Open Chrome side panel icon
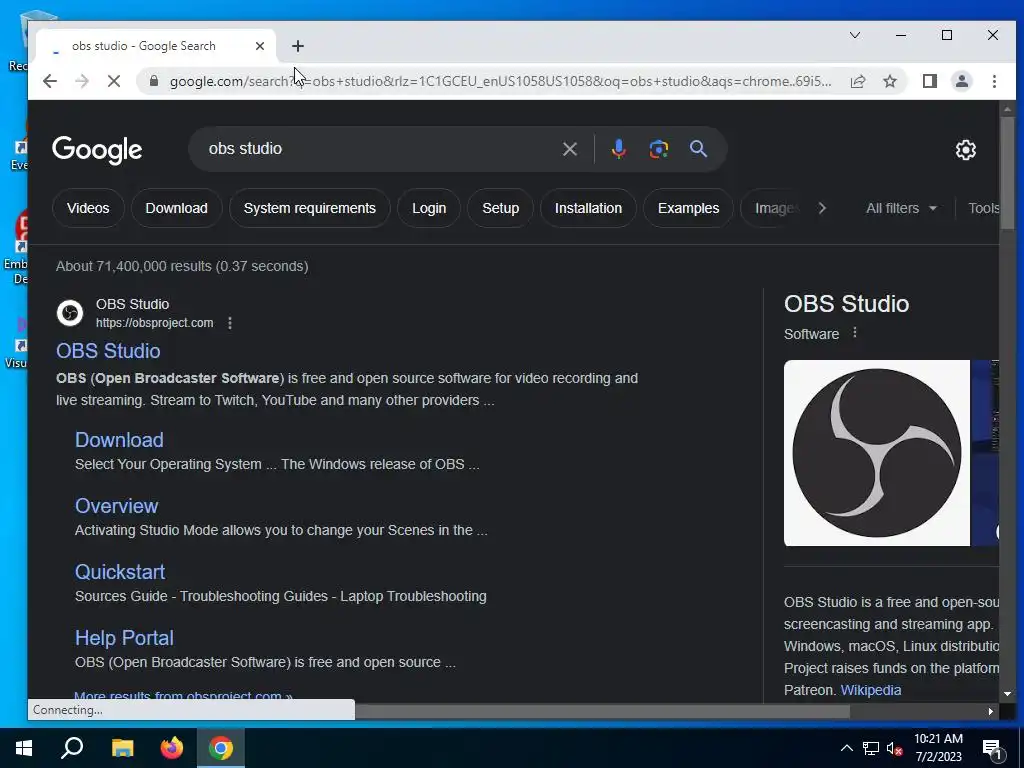 930,81
